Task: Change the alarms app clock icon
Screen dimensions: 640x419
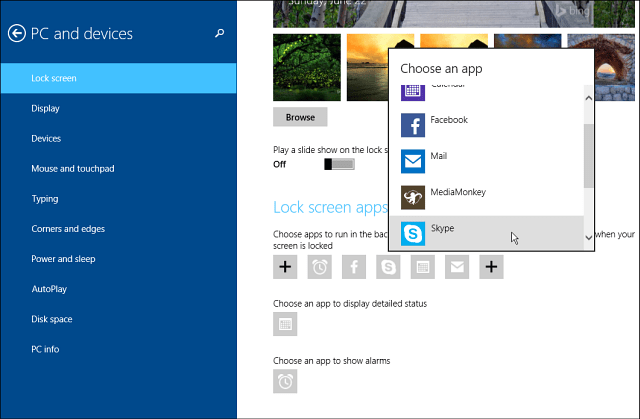Action: 285,381
